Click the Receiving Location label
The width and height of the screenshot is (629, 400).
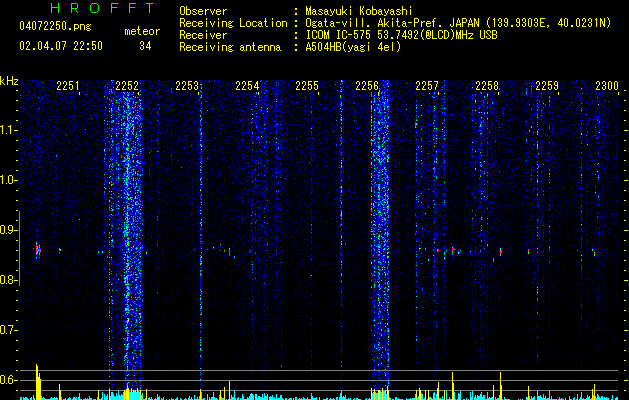(233, 23)
